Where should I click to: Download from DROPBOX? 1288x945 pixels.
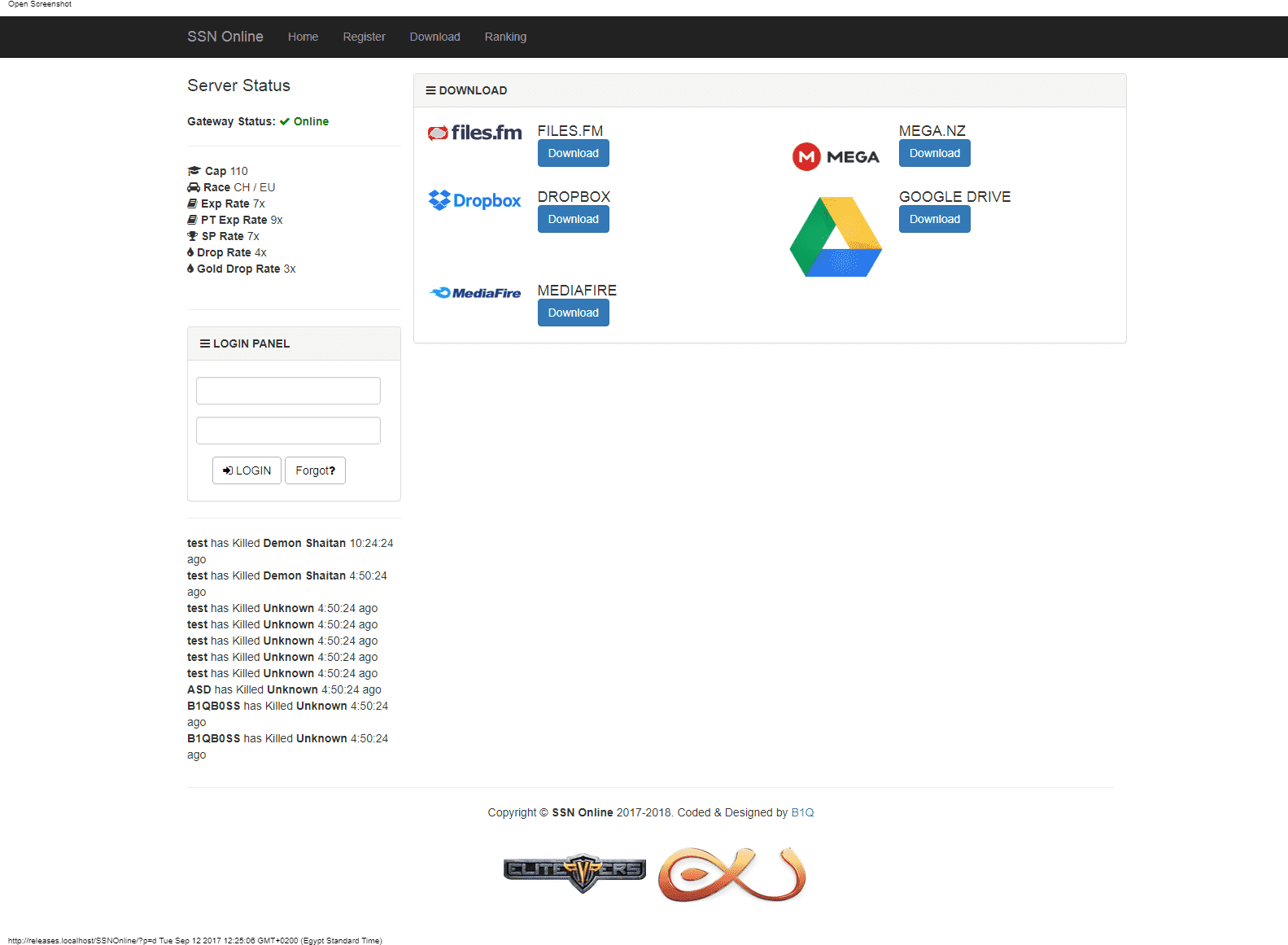tap(574, 219)
